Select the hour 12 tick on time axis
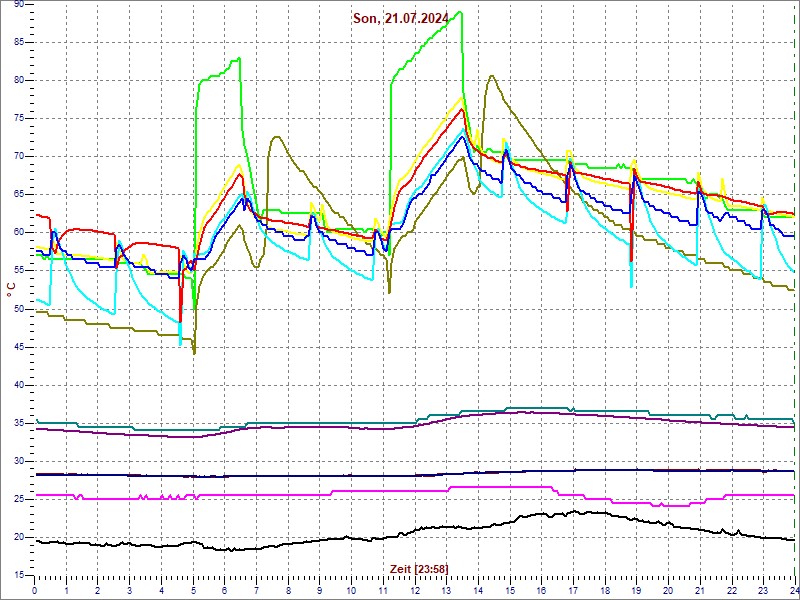This screenshot has width=800, height=600. [415, 591]
